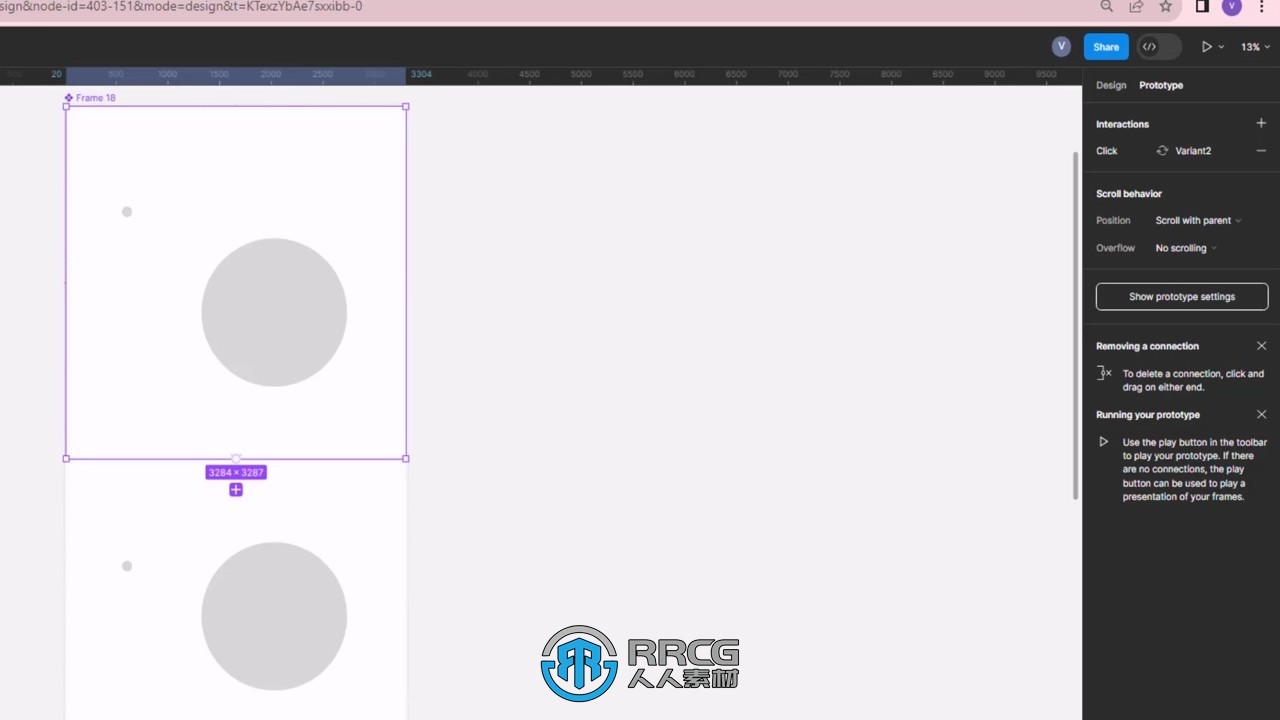Select the Prototype tab
The image size is (1280, 720).
pyautogui.click(x=1161, y=85)
